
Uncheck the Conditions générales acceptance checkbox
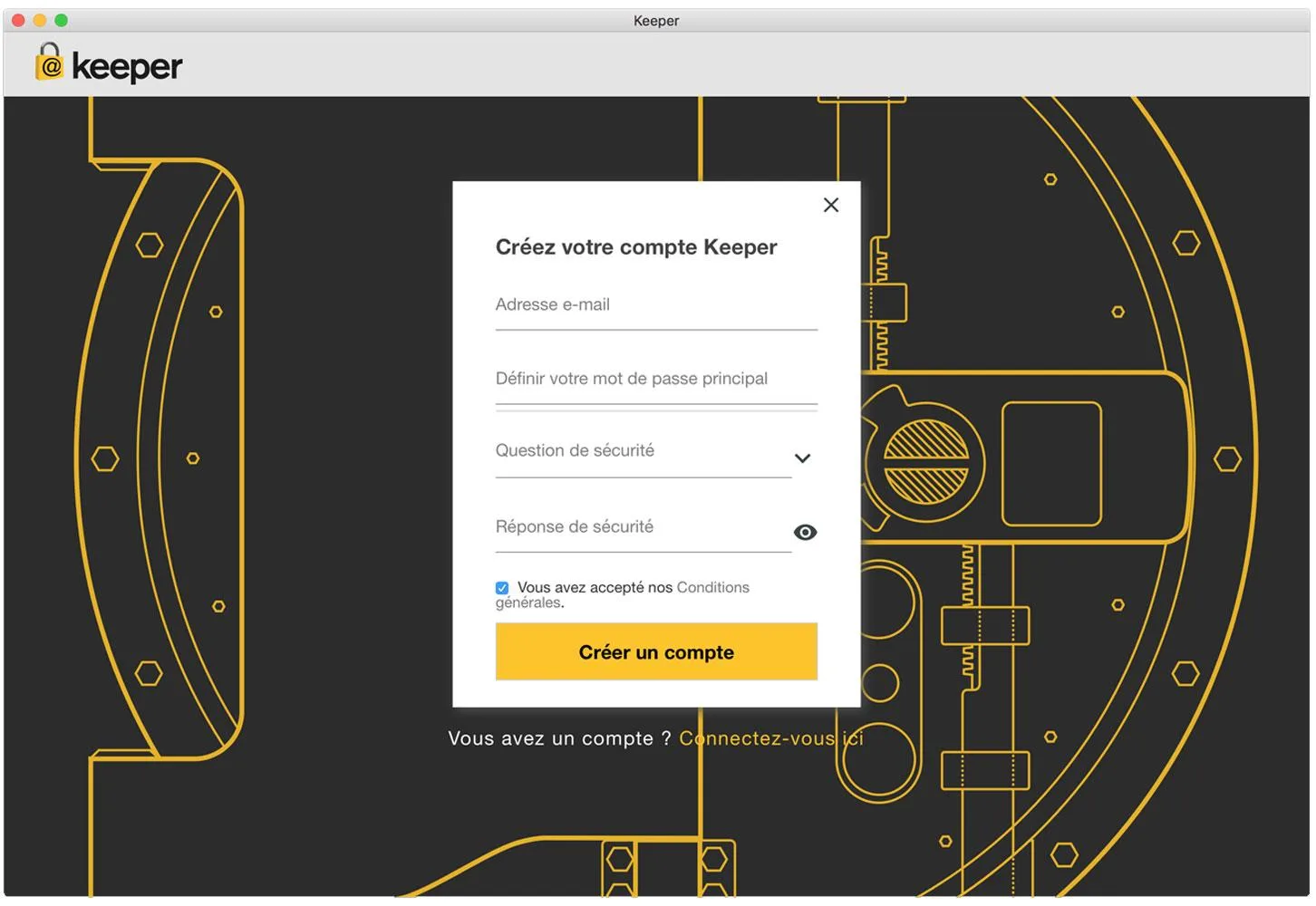coord(502,588)
